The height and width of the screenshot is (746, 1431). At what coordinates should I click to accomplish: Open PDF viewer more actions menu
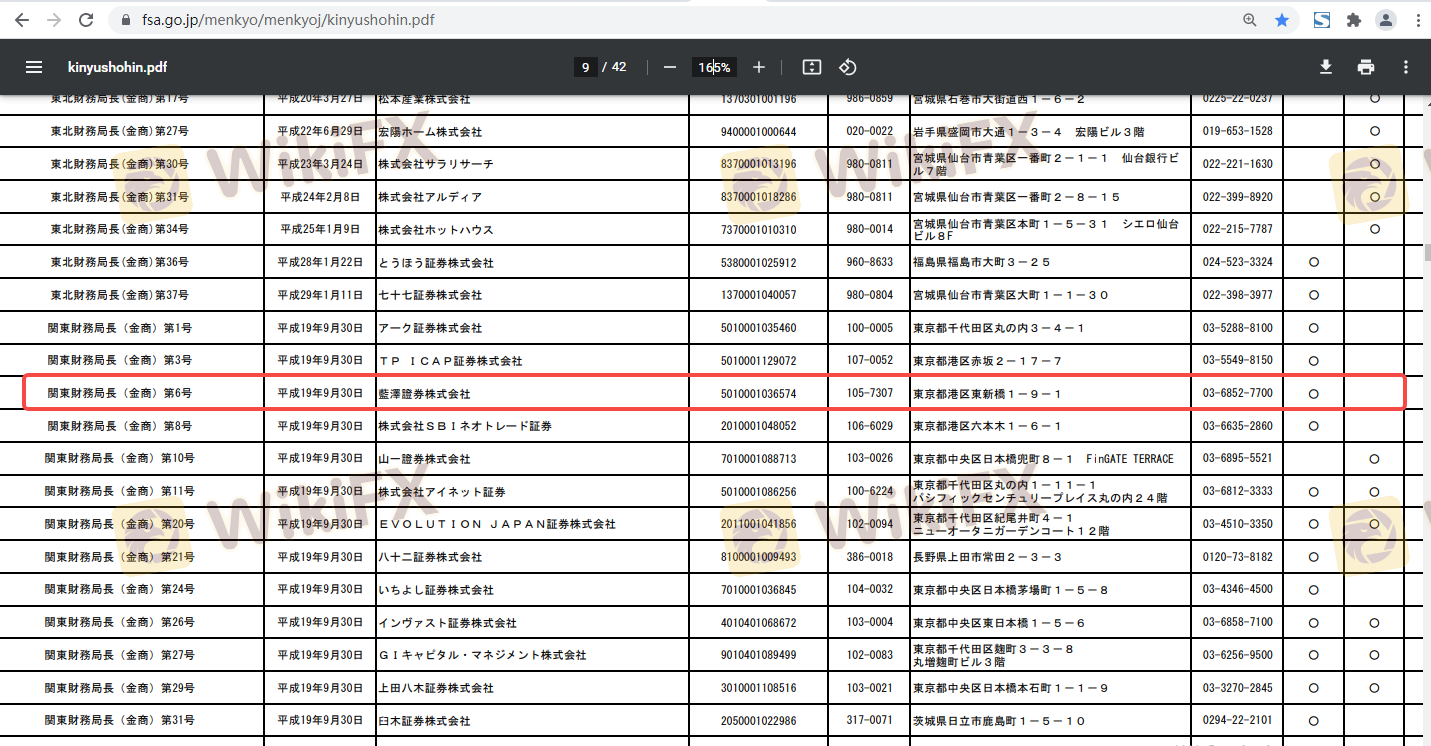1406,67
